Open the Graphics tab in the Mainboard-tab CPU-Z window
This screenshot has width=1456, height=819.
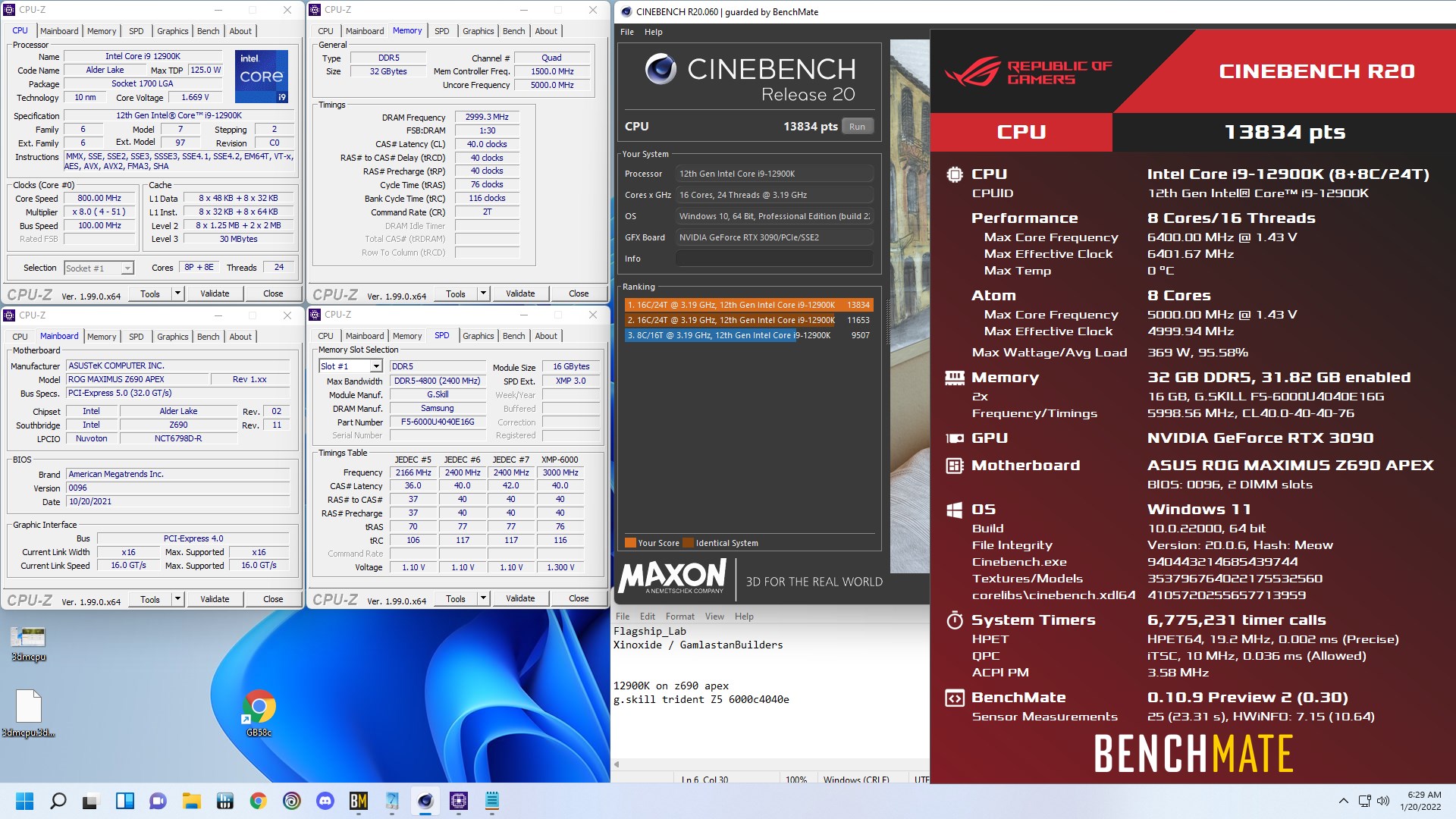point(173,337)
